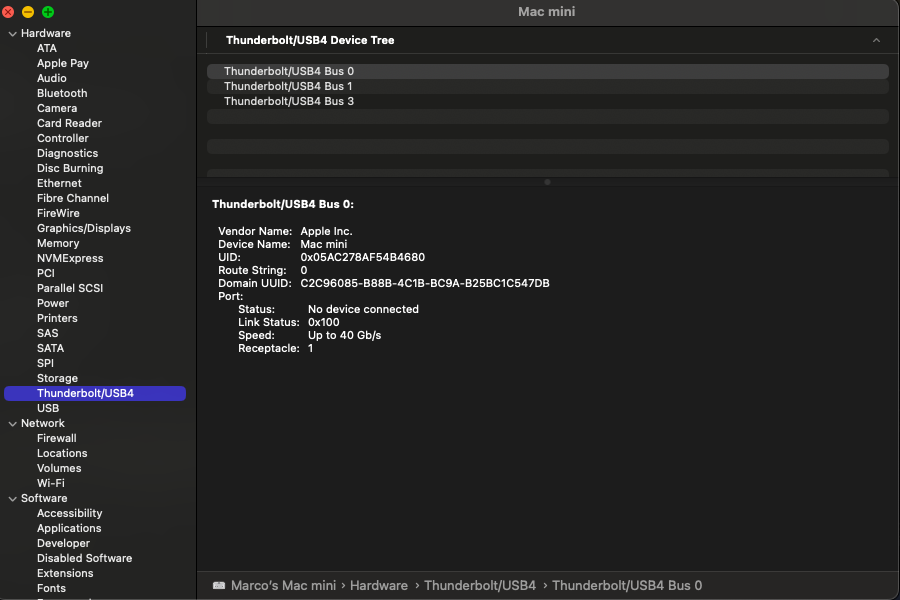Open Developer software info
Viewport: 900px width, 600px height.
(x=63, y=543)
